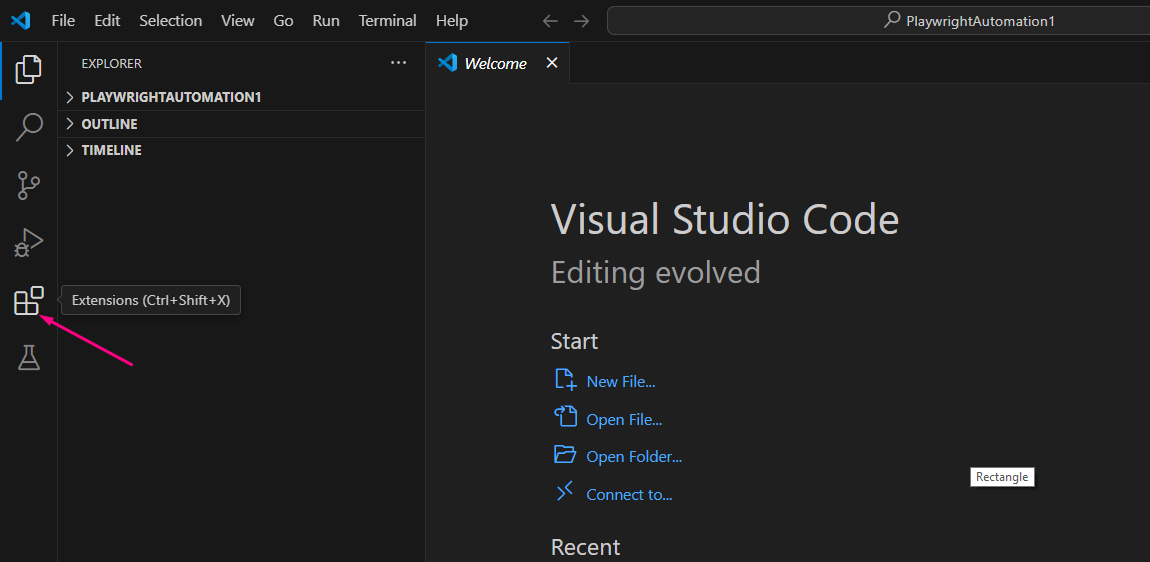Open the Extensions view icon

tap(29, 301)
